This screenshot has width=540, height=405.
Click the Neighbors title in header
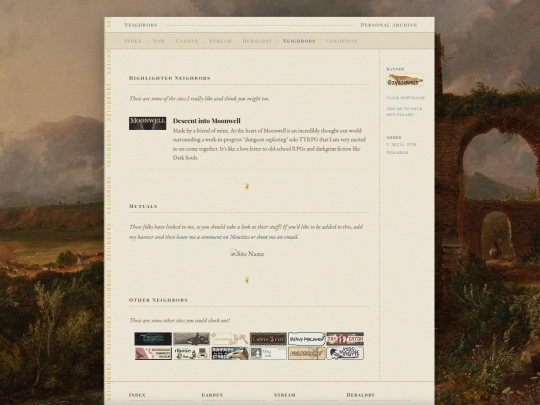141,25
